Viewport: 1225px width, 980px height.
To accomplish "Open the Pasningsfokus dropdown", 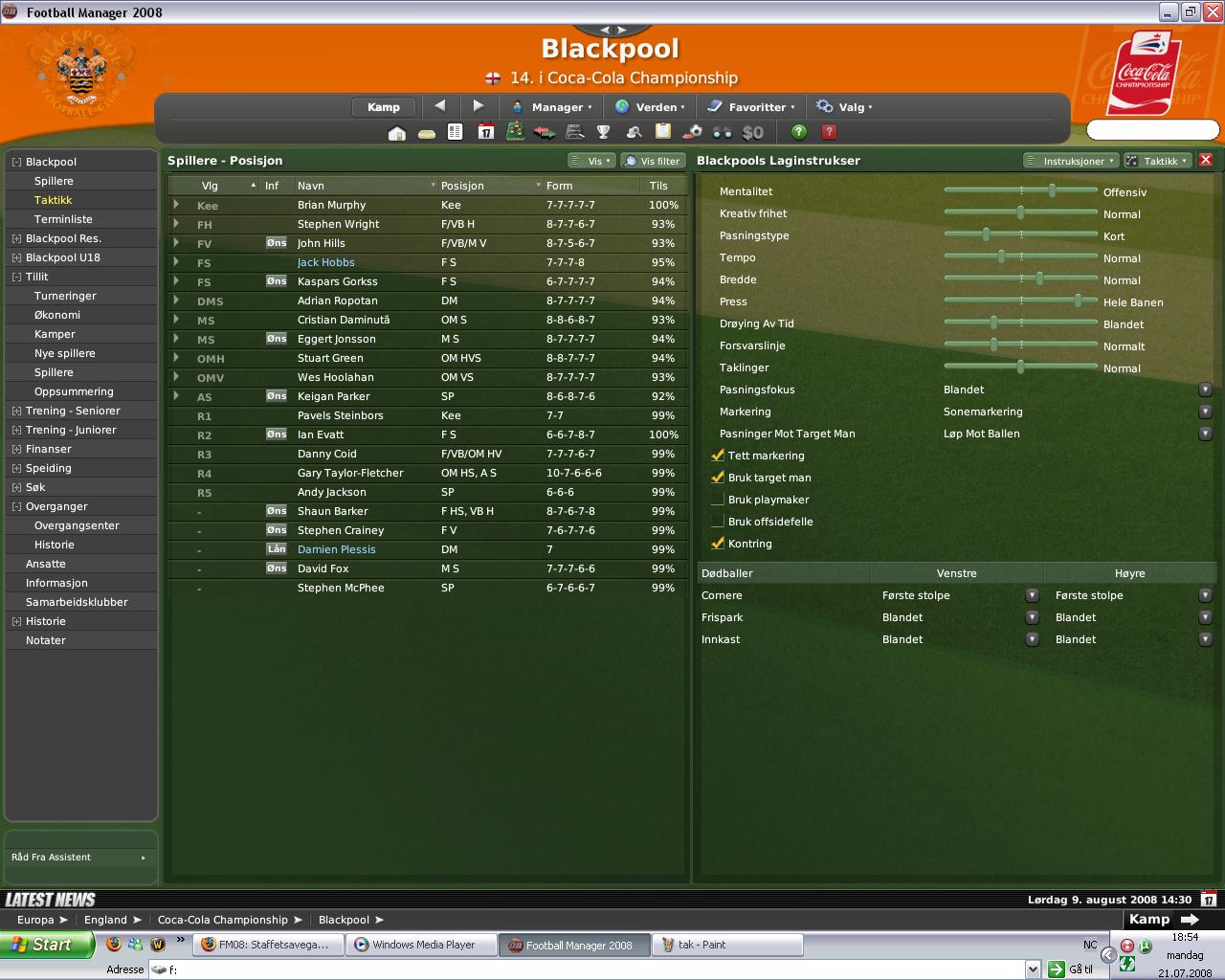I will click(1205, 390).
